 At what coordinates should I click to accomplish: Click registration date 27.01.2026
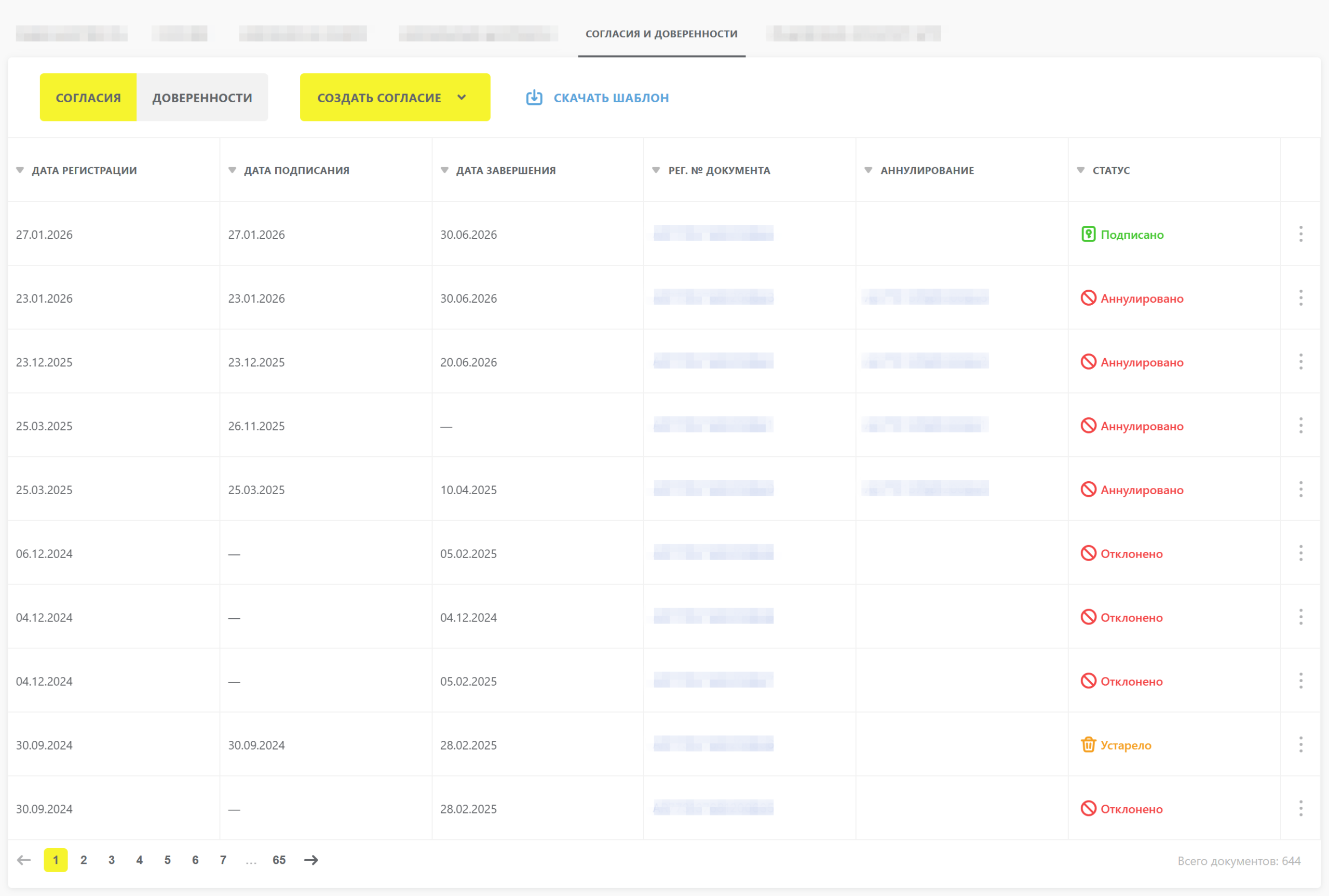(44, 235)
